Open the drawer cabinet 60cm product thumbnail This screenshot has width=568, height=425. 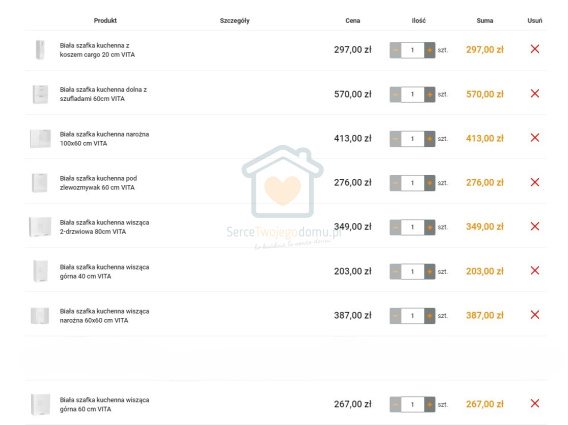click(x=40, y=94)
